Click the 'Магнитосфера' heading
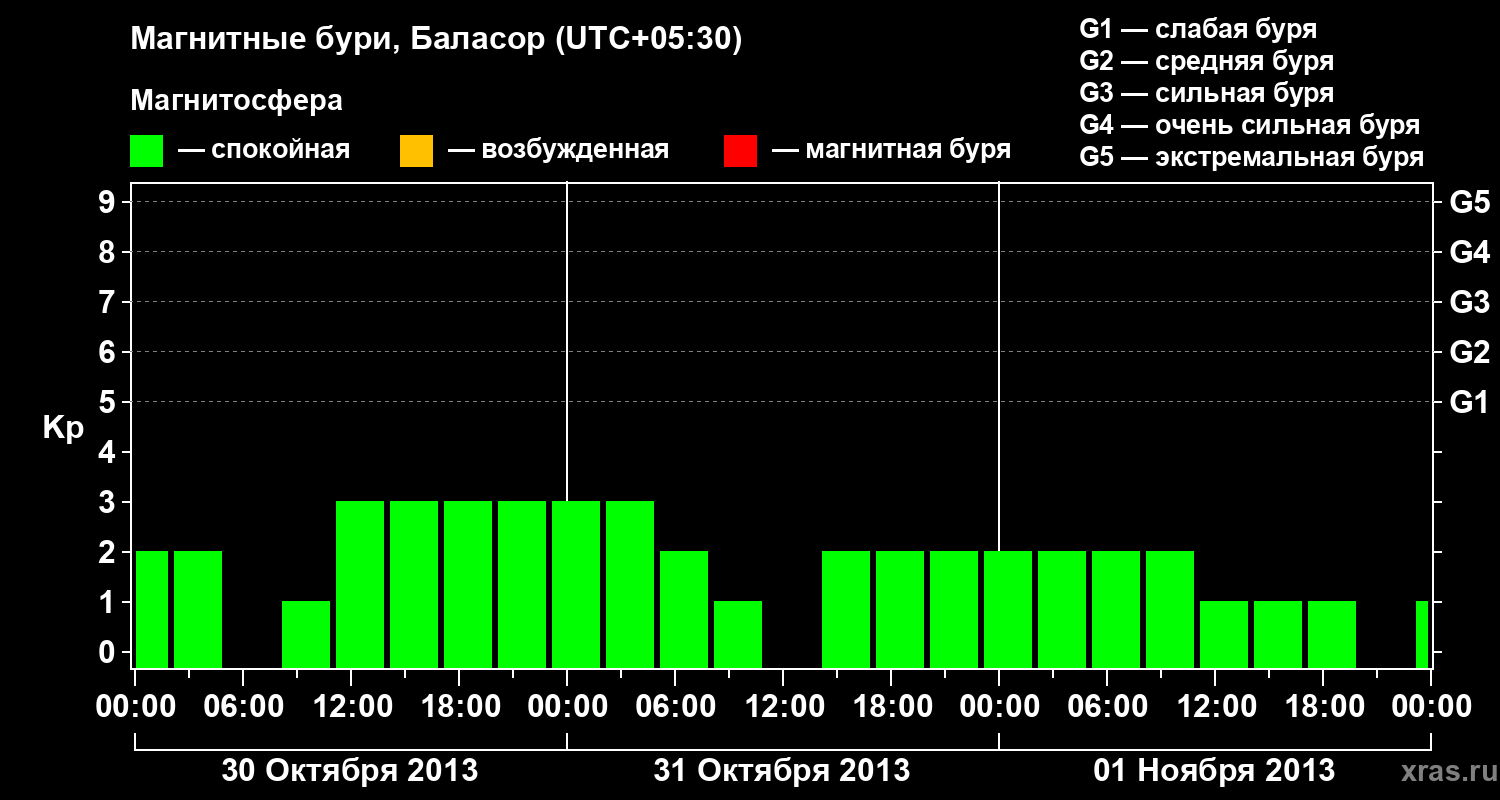This screenshot has height=800, width=1500. click(x=237, y=101)
